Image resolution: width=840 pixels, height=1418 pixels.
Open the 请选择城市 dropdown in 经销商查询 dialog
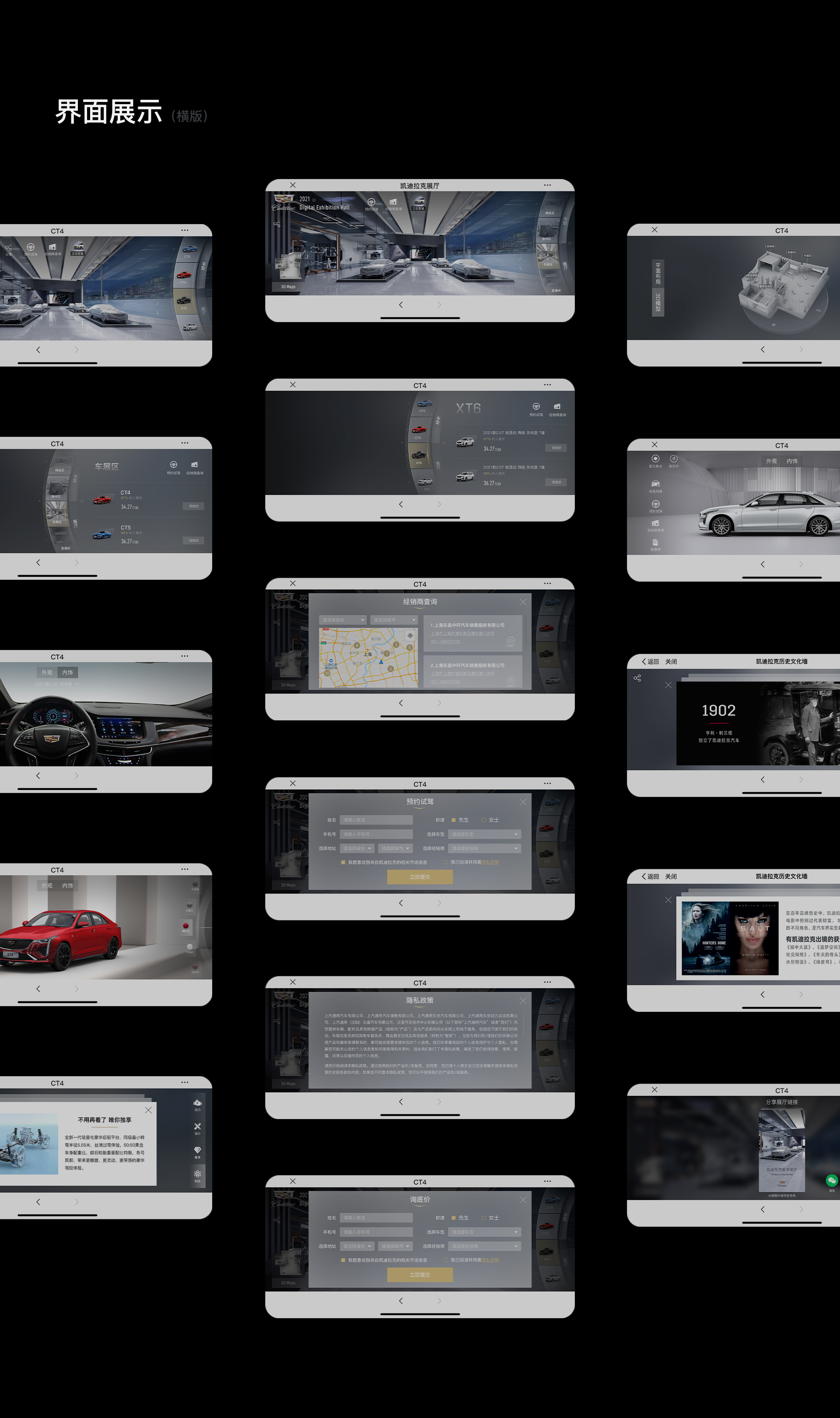[x=395, y=620]
